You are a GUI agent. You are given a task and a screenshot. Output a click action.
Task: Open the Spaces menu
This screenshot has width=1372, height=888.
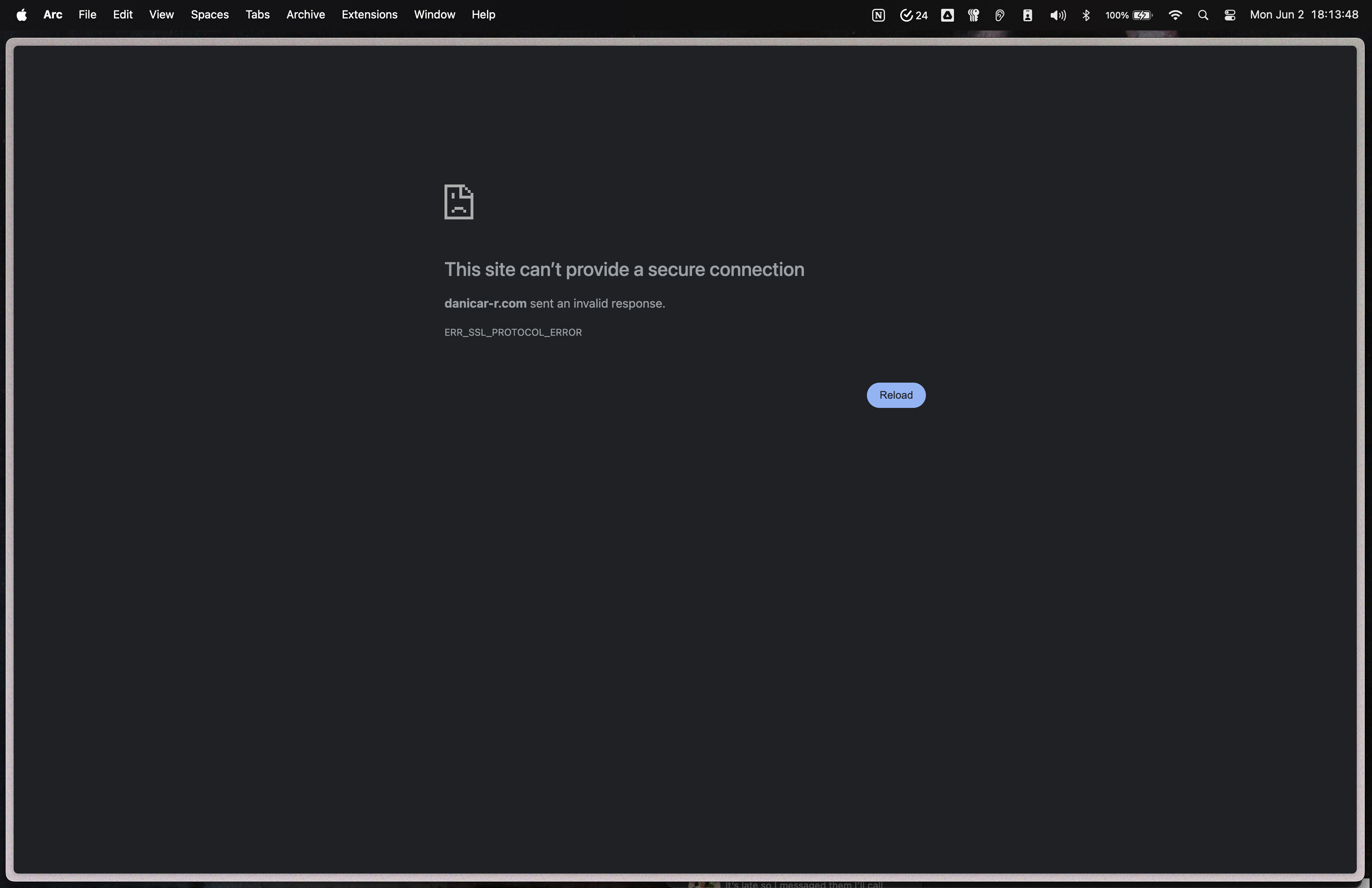click(209, 15)
